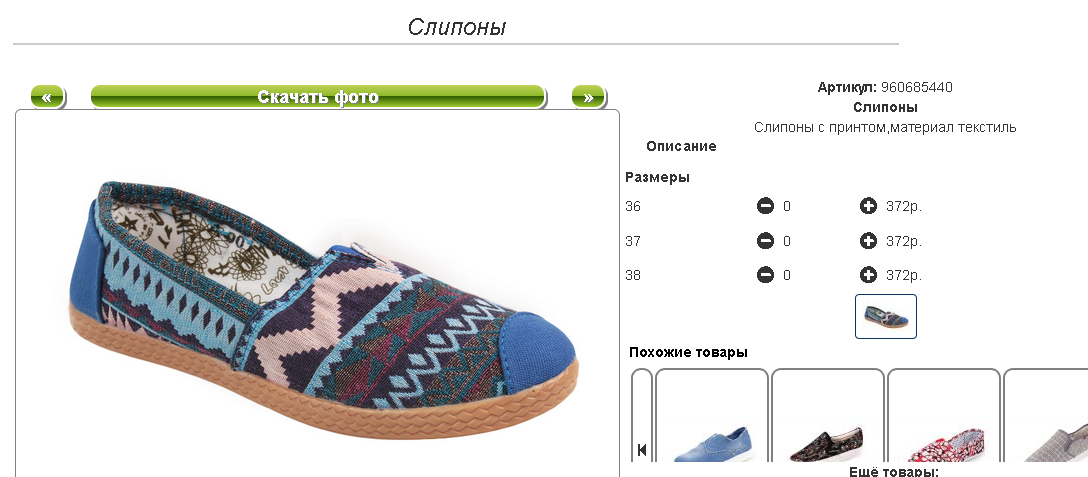Click the Похожие товары heading
The height and width of the screenshot is (477, 1088).
(688, 352)
